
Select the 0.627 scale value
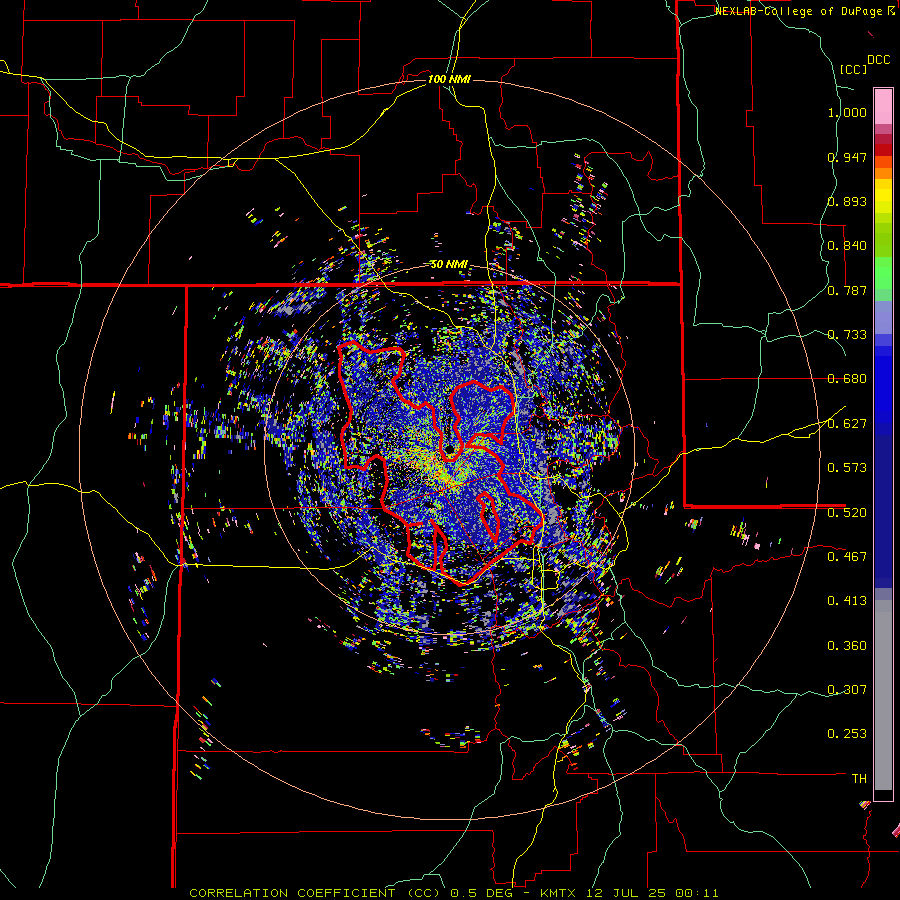847,424
